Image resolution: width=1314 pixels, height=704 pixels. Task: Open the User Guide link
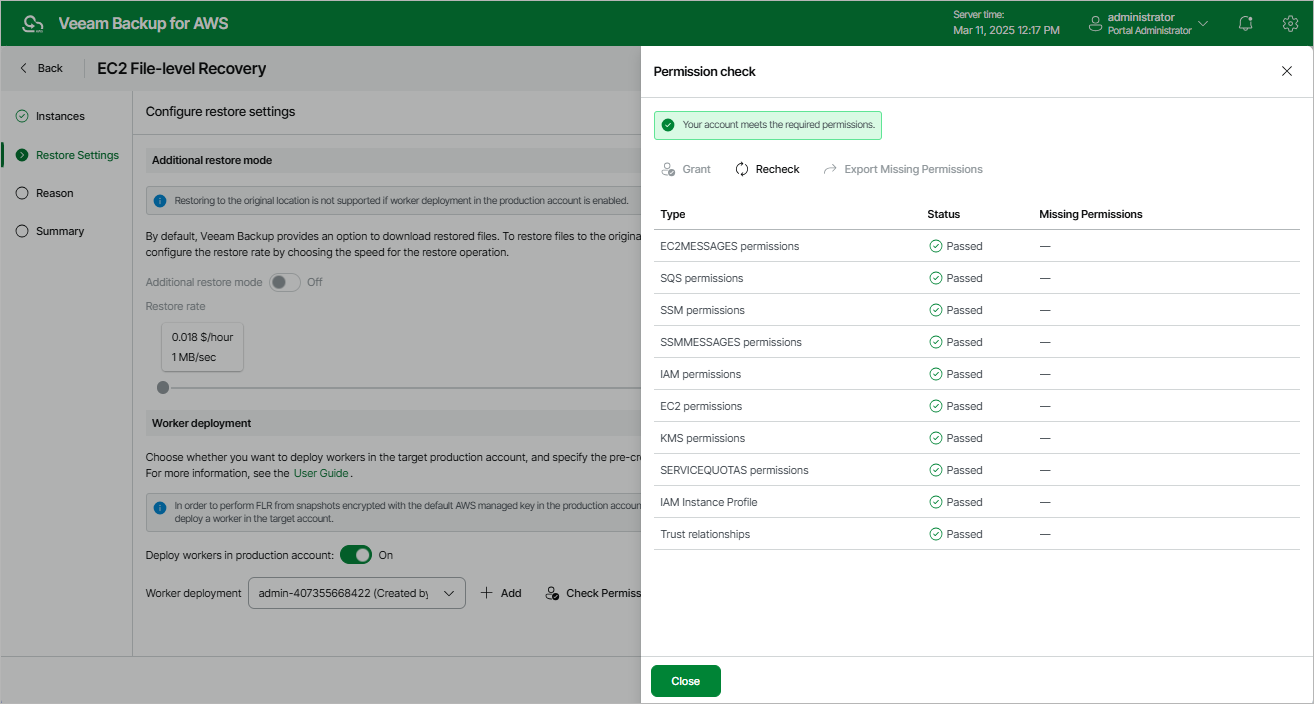(320, 473)
